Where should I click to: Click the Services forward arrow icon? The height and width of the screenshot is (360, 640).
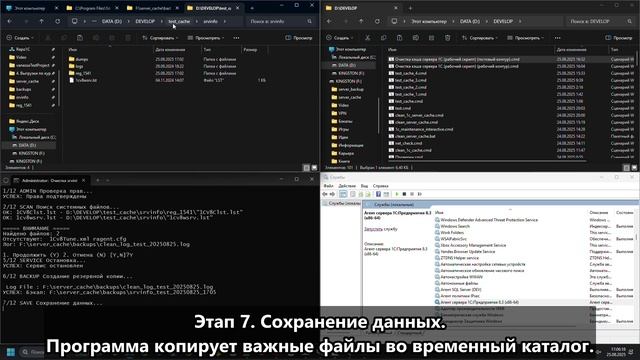pyautogui.click(x=332, y=194)
